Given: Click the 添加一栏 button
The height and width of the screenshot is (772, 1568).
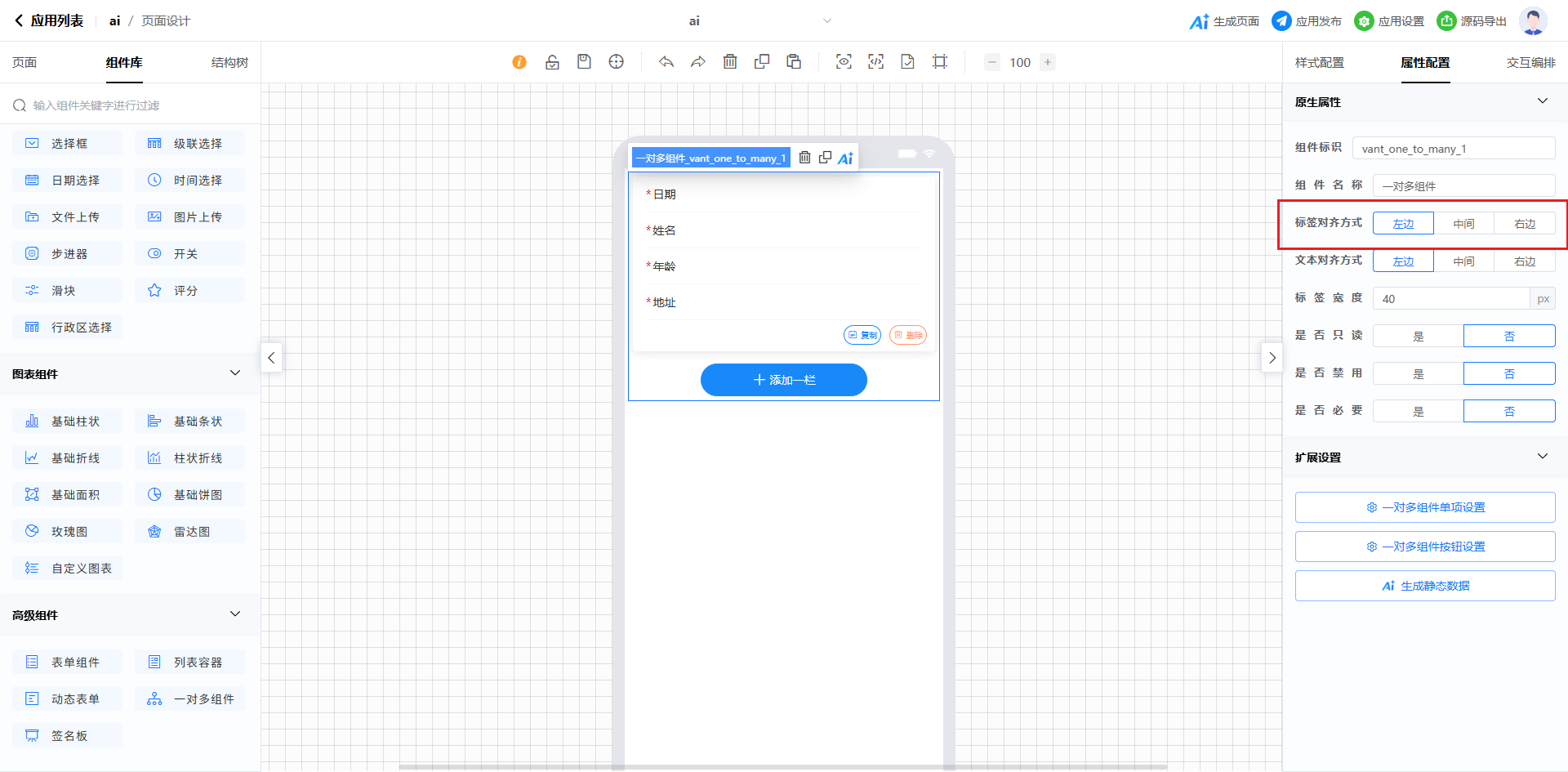Looking at the screenshot, I should click(x=783, y=380).
